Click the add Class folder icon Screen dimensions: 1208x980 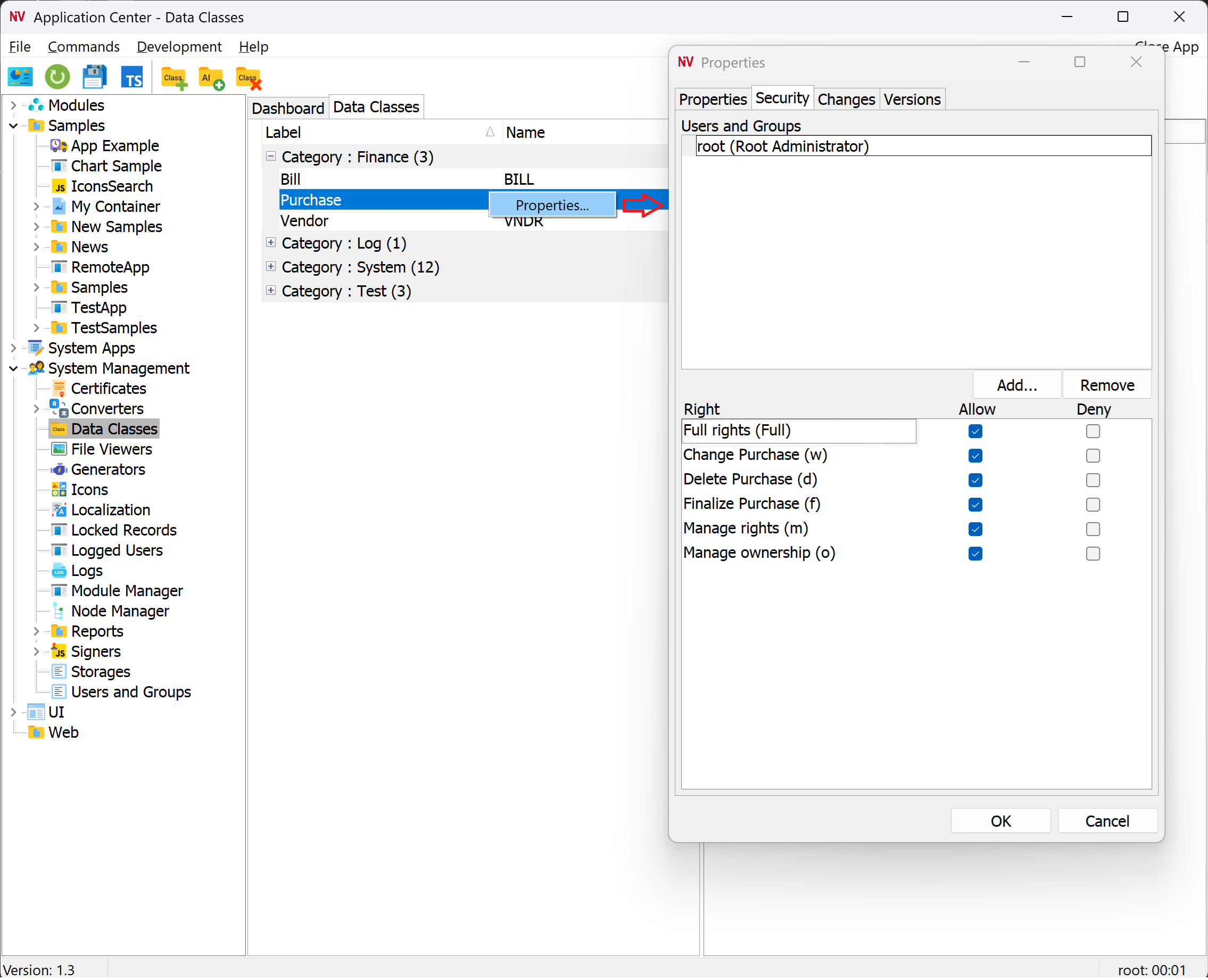(x=174, y=78)
